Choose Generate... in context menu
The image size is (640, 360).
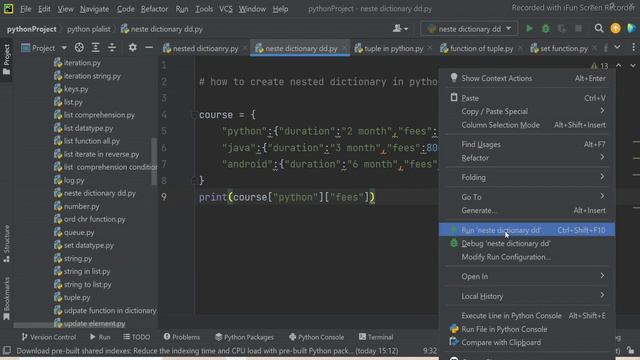(x=527, y=211)
